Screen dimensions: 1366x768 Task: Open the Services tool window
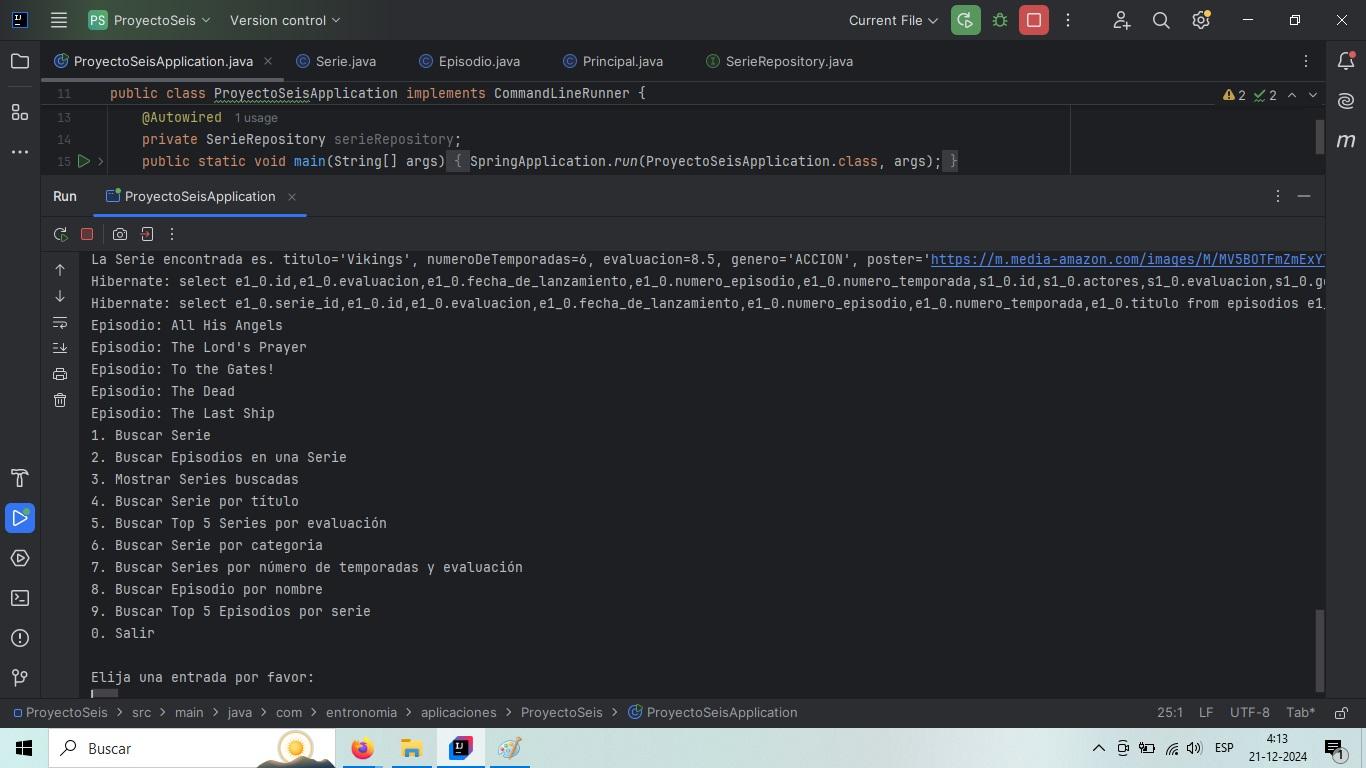[20, 558]
